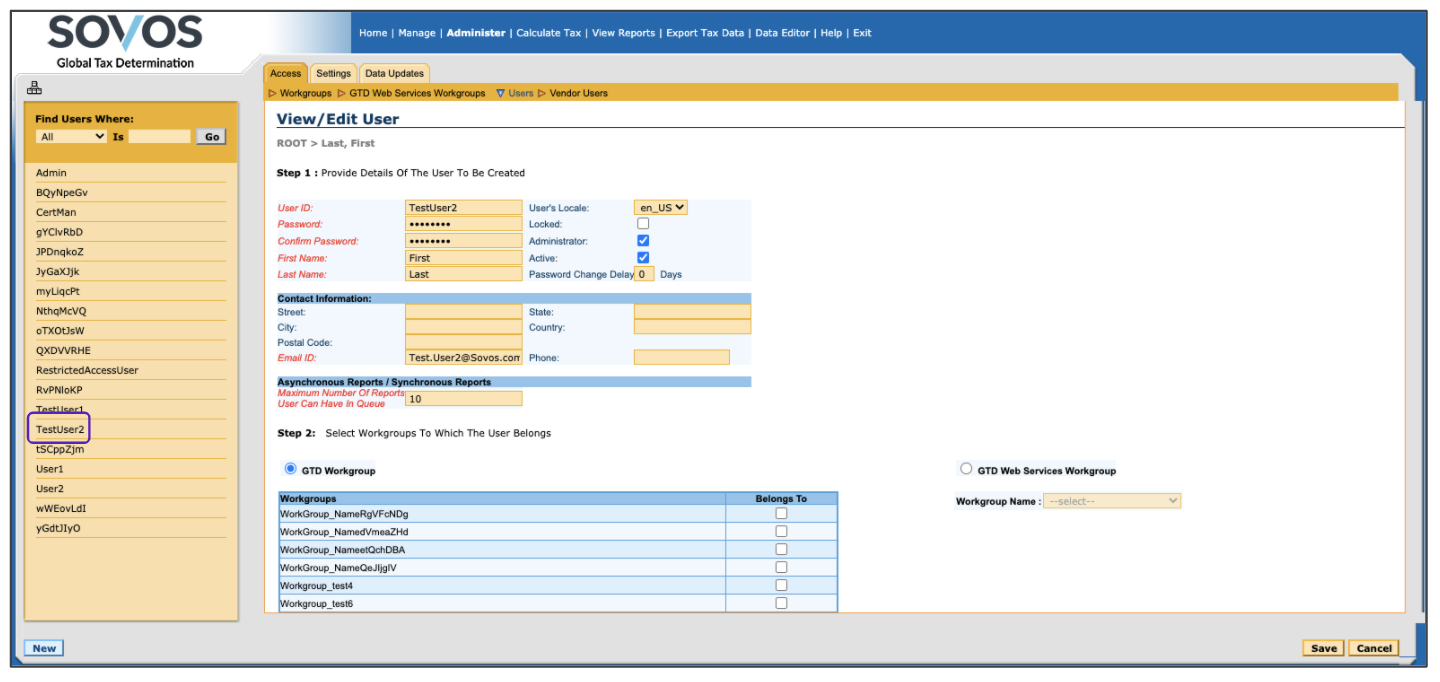Select the GTD Workgroup radio button
1440x682 pixels.
[x=291, y=469]
